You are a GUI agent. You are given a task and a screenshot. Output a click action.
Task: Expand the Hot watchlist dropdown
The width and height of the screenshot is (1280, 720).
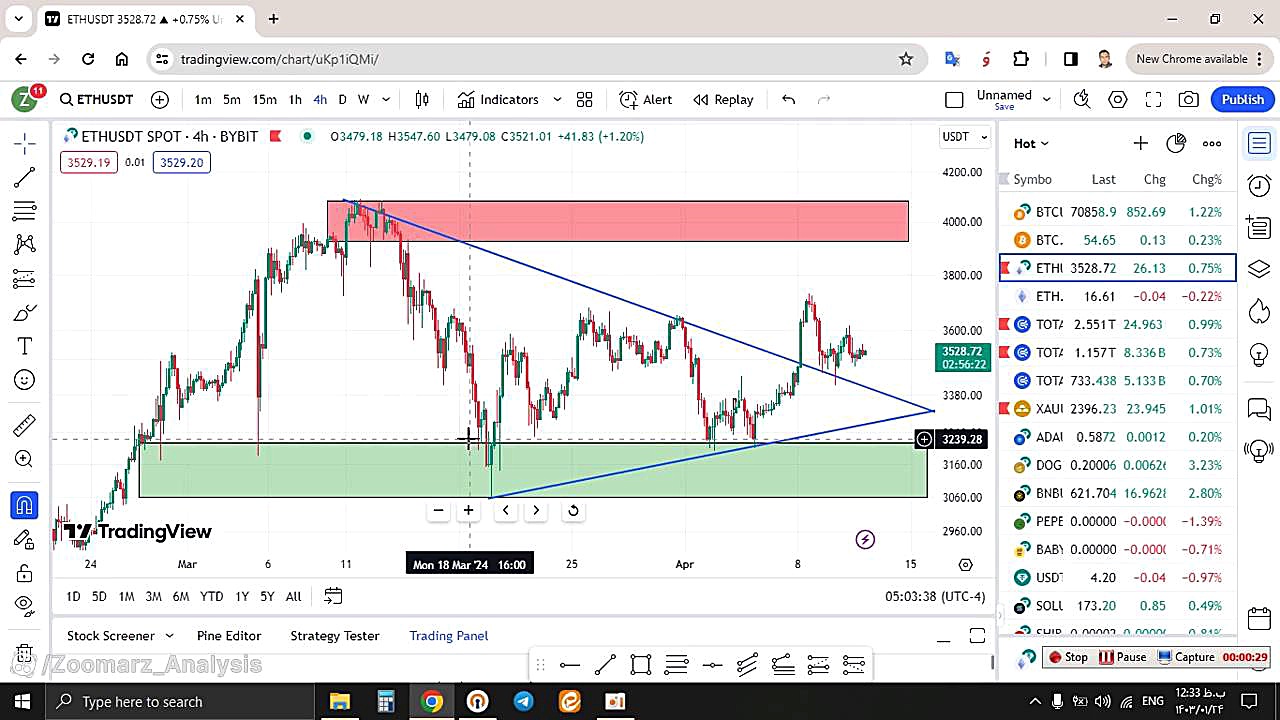1031,143
